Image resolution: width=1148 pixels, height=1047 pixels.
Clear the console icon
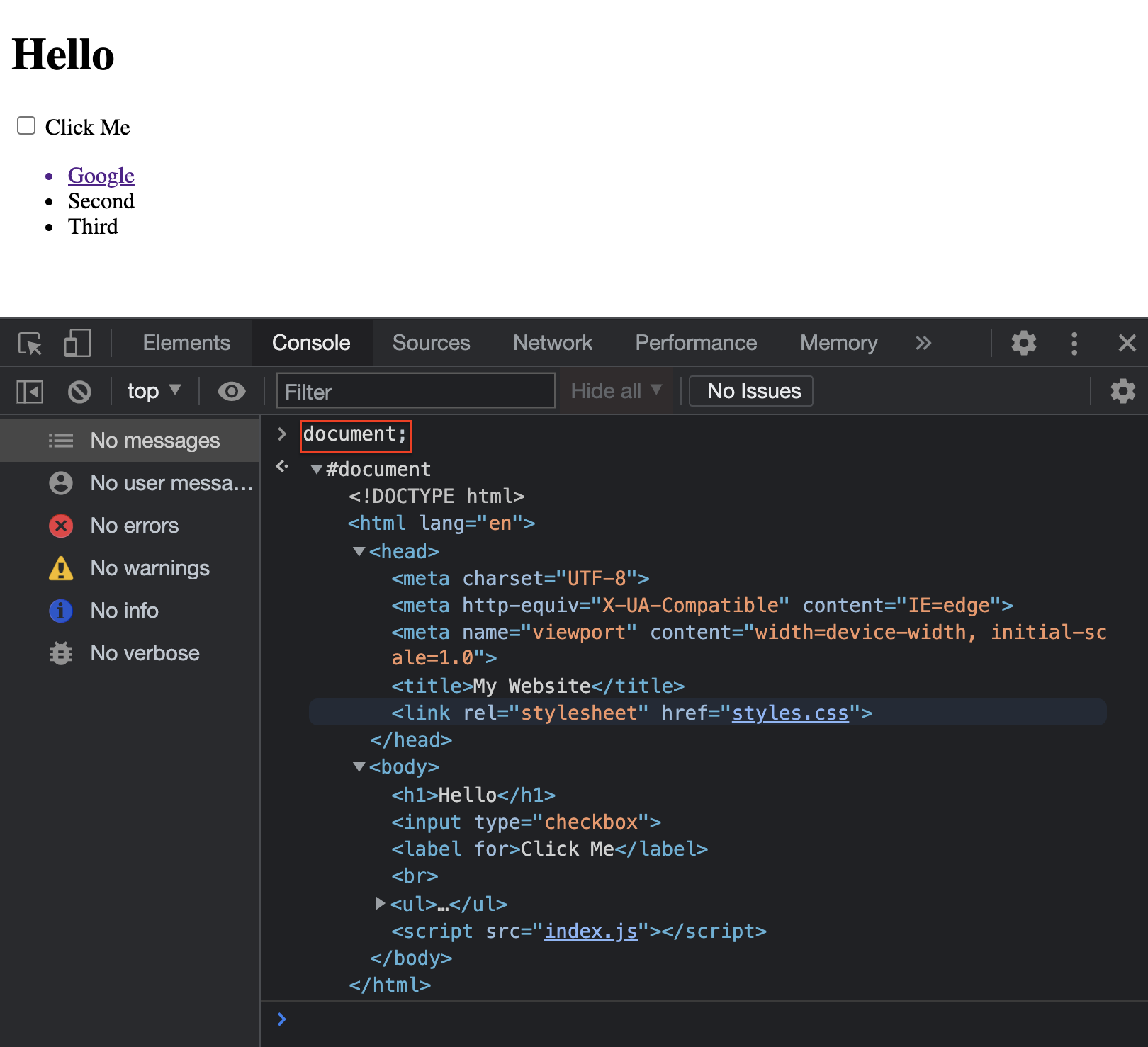79,392
